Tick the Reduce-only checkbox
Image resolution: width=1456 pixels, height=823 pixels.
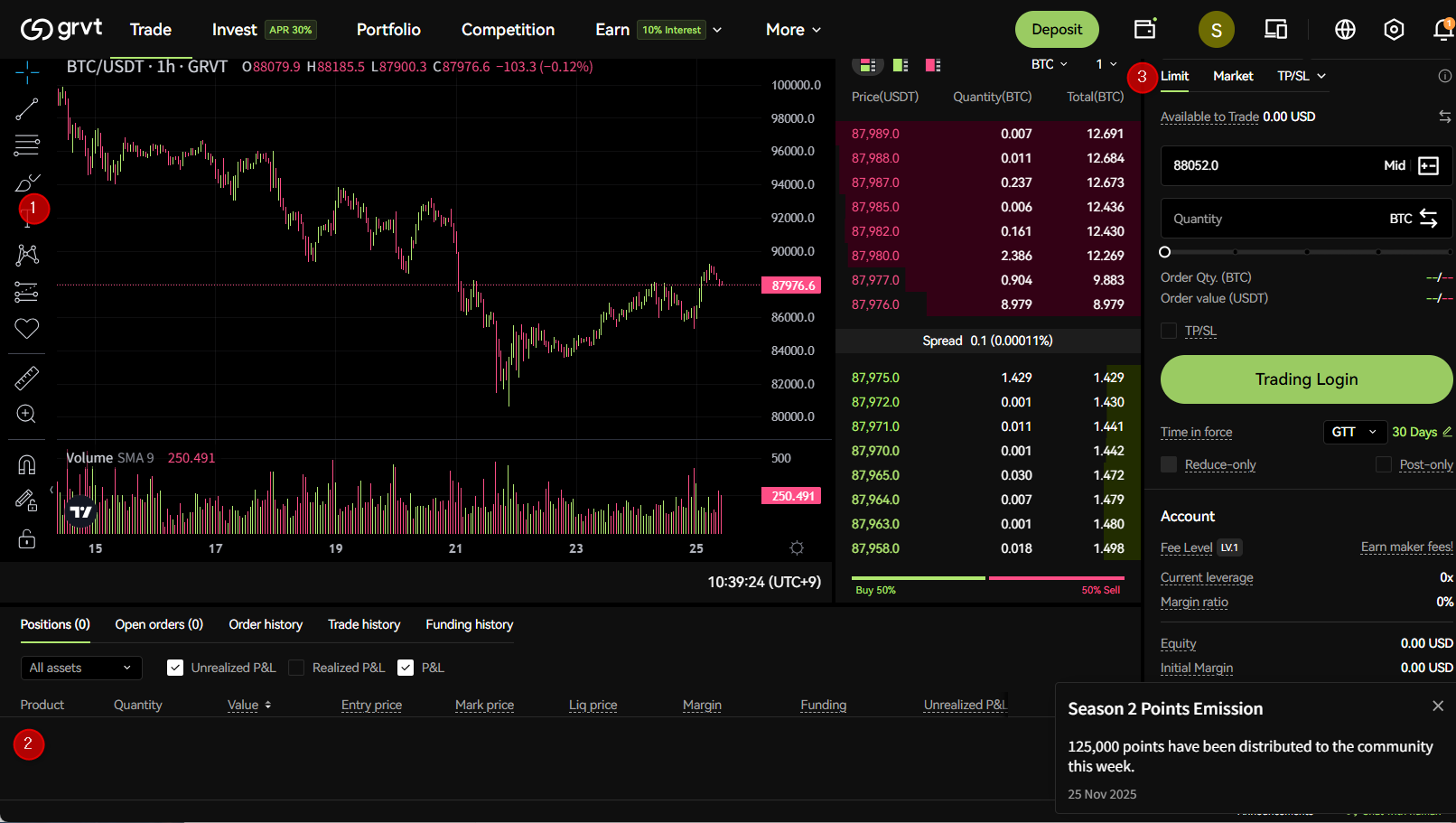tap(1169, 464)
